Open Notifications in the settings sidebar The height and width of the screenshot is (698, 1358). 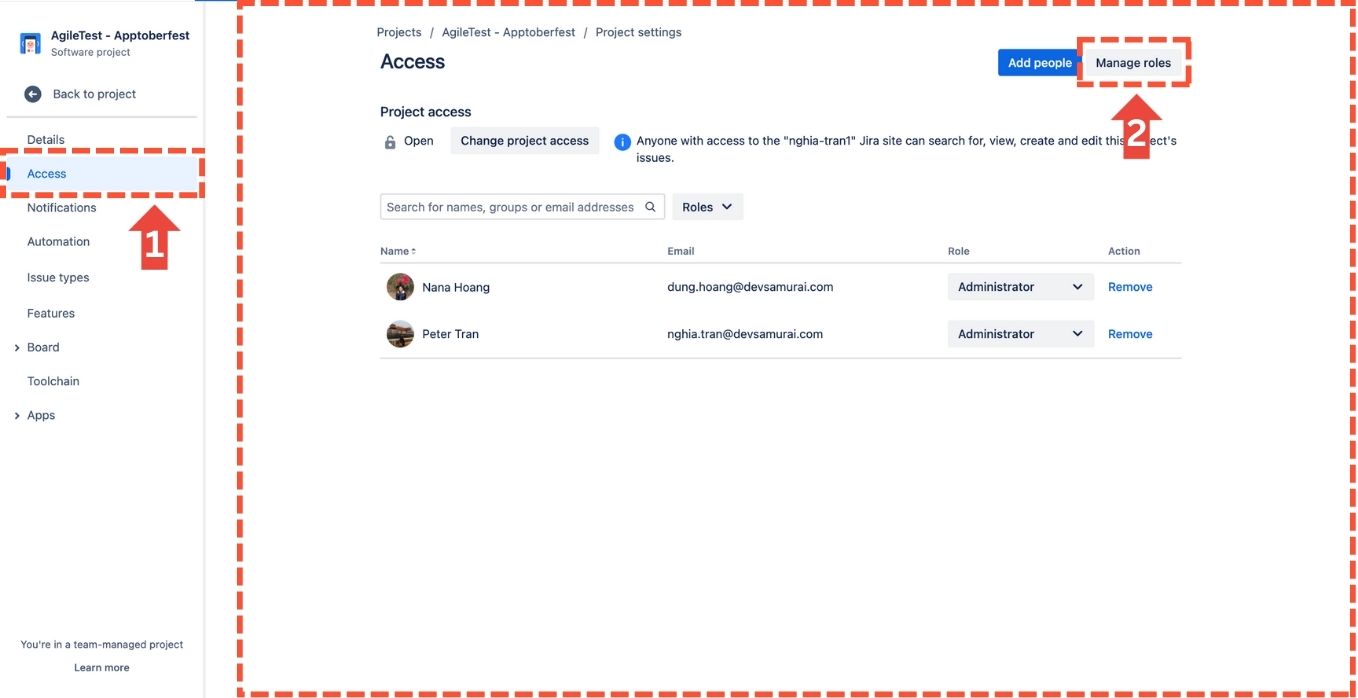tap(62, 208)
